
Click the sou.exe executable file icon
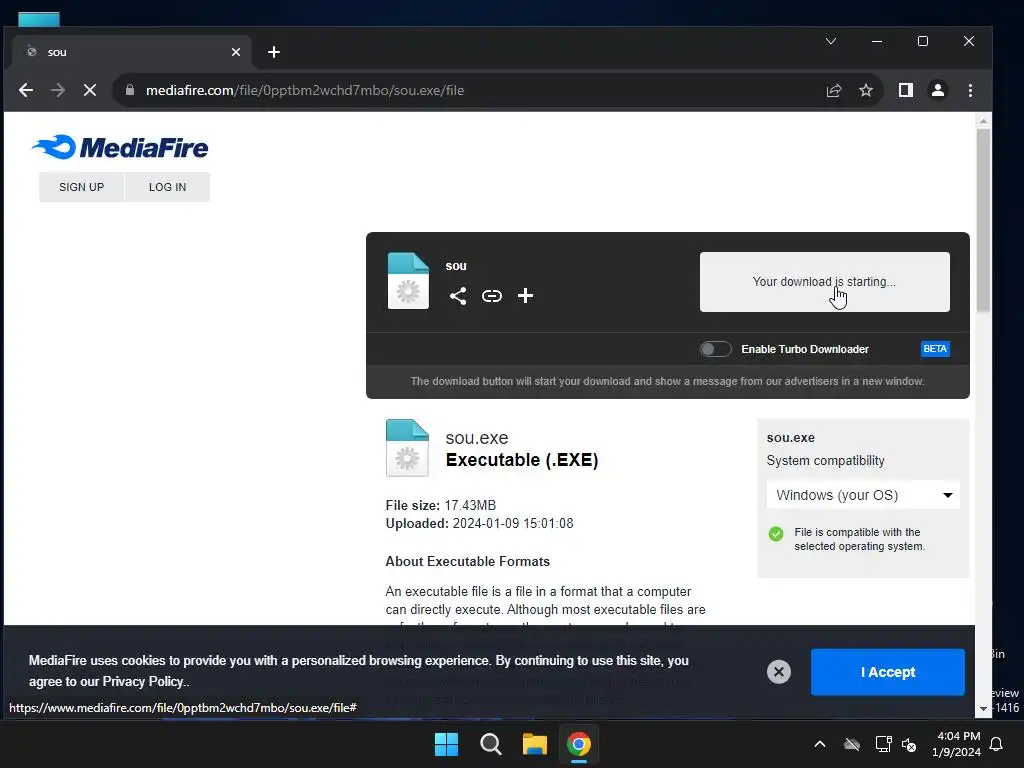[x=407, y=448]
